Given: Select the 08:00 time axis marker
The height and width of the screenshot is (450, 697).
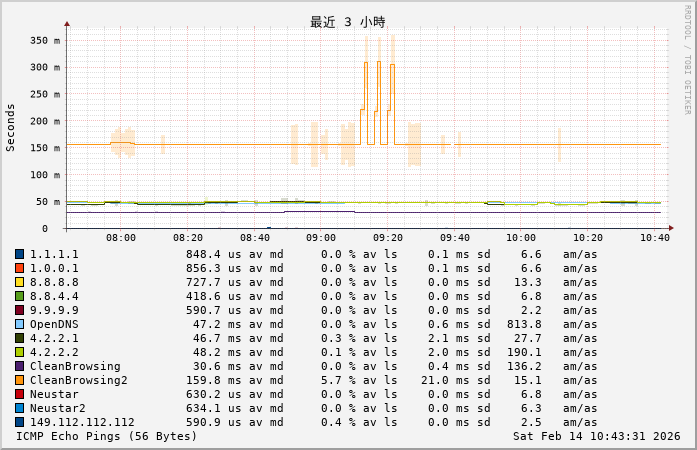Looking at the screenshot, I should pyautogui.click(x=121, y=238).
